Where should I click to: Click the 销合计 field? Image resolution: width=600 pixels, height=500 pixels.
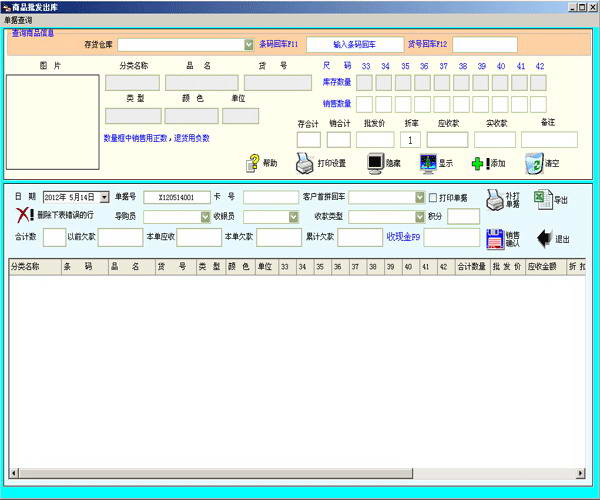point(339,140)
